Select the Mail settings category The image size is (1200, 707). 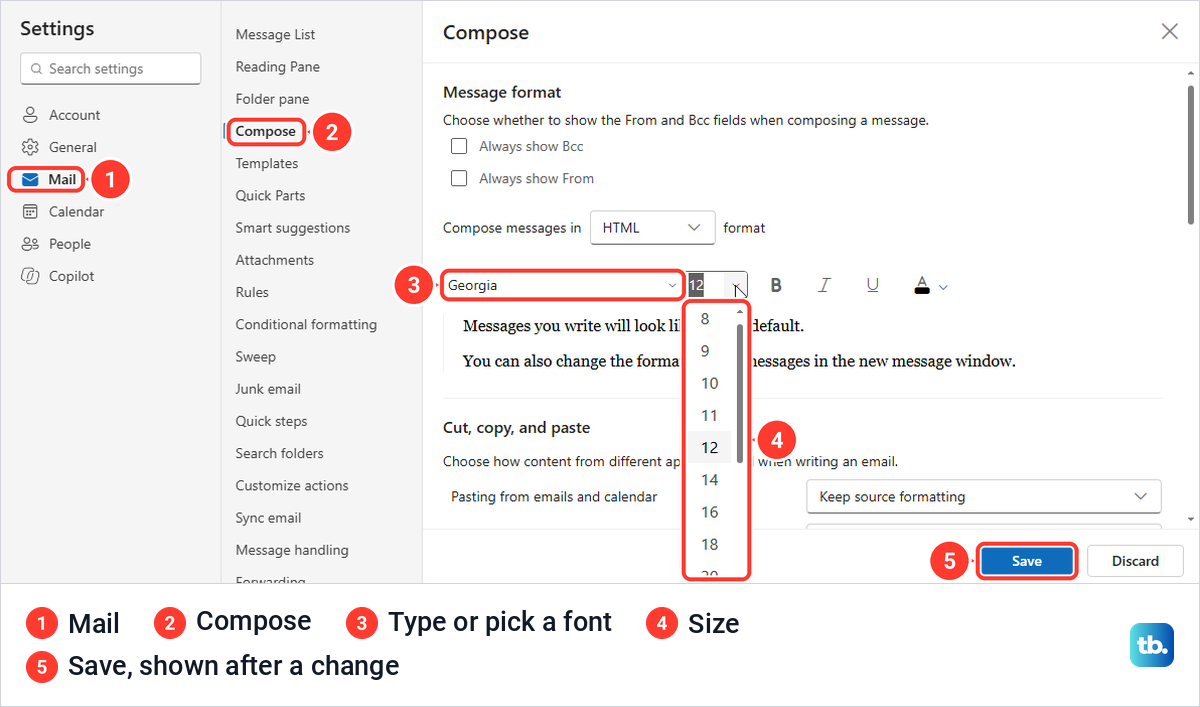[x=47, y=180]
